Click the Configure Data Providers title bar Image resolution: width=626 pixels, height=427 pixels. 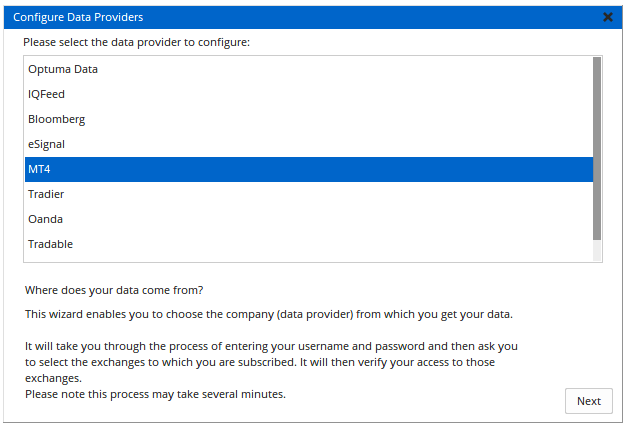(300, 17)
